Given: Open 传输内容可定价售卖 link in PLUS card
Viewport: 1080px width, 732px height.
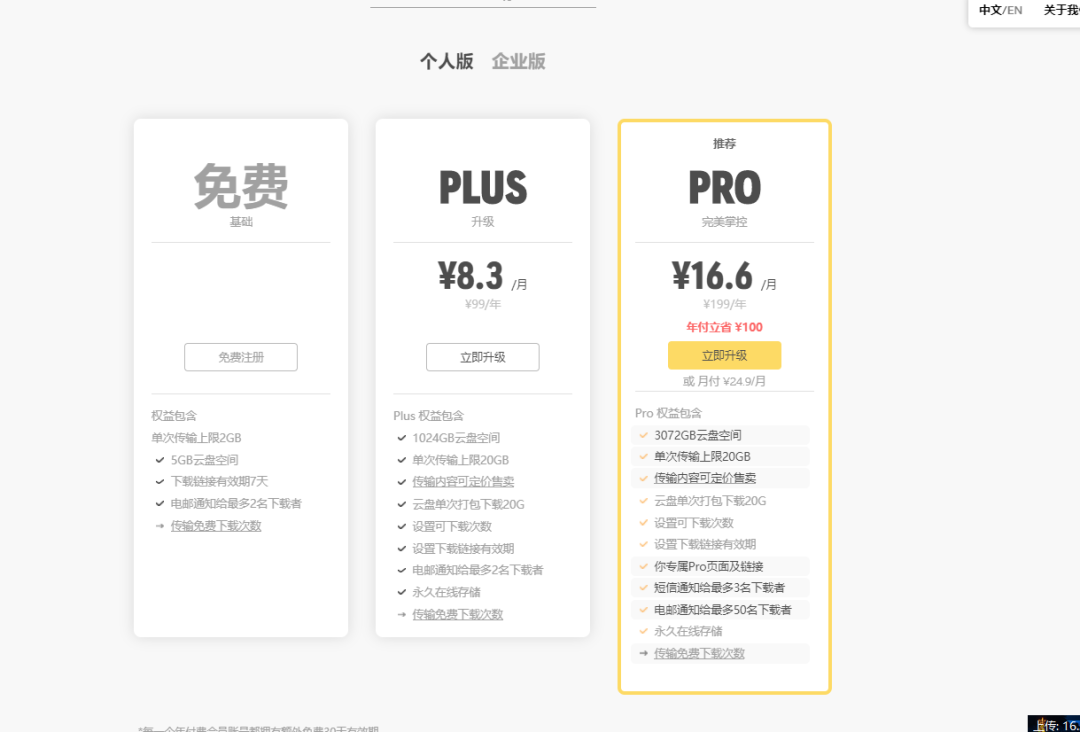Looking at the screenshot, I should coord(464,482).
